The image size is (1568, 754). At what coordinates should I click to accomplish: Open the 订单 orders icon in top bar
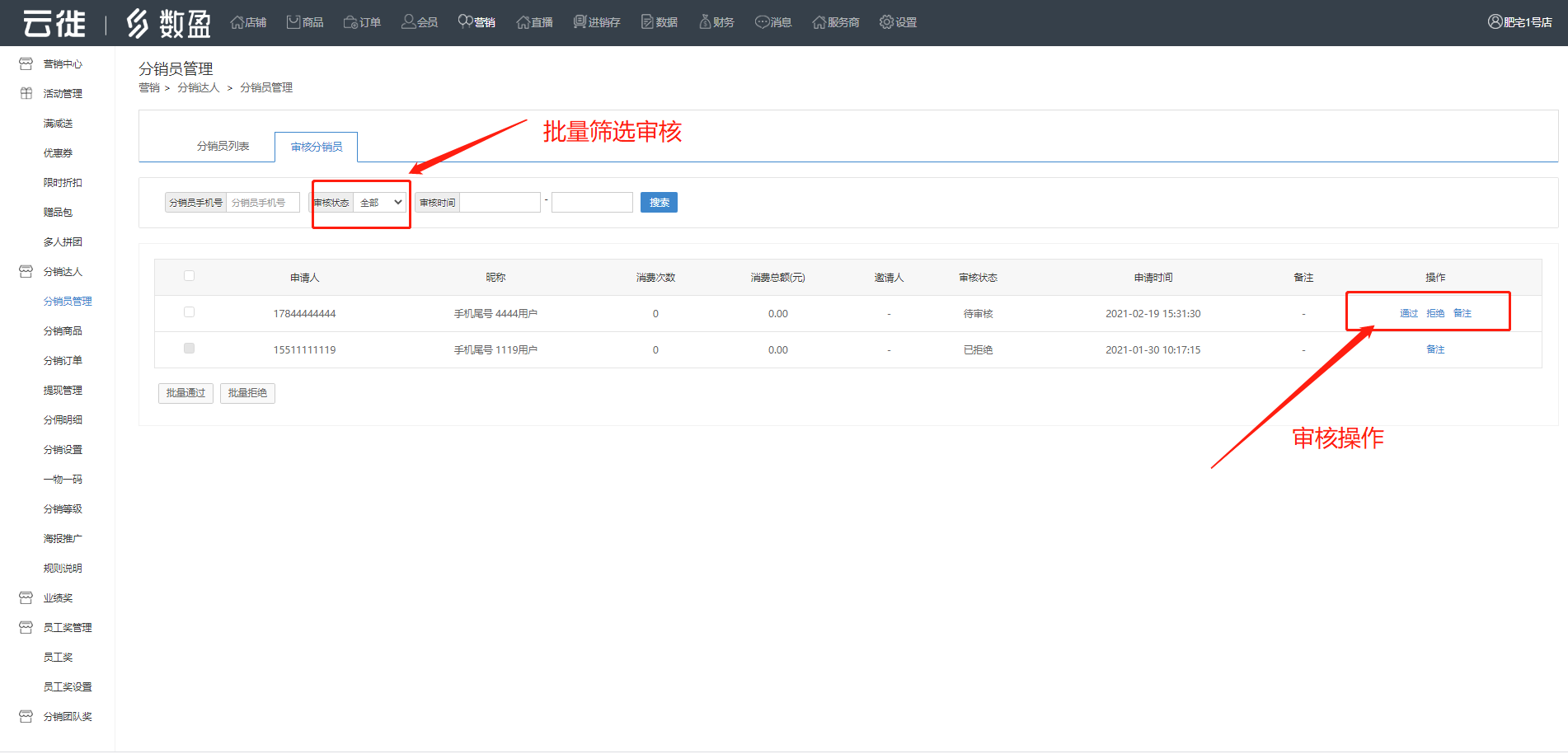pyautogui.click(x=351, y=22)
